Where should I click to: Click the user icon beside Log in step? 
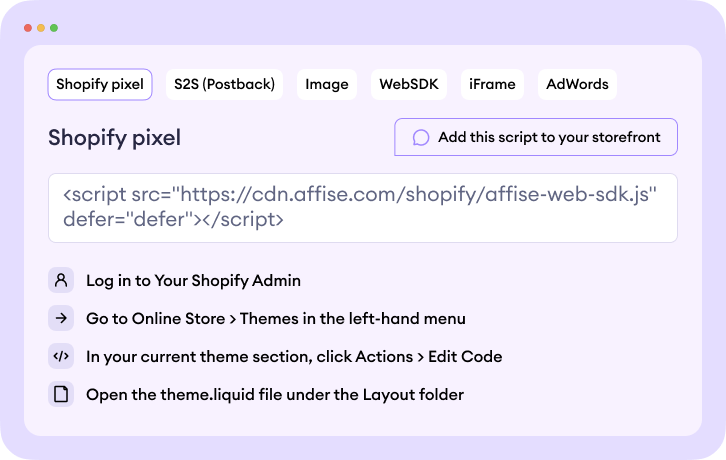[61, 280]
